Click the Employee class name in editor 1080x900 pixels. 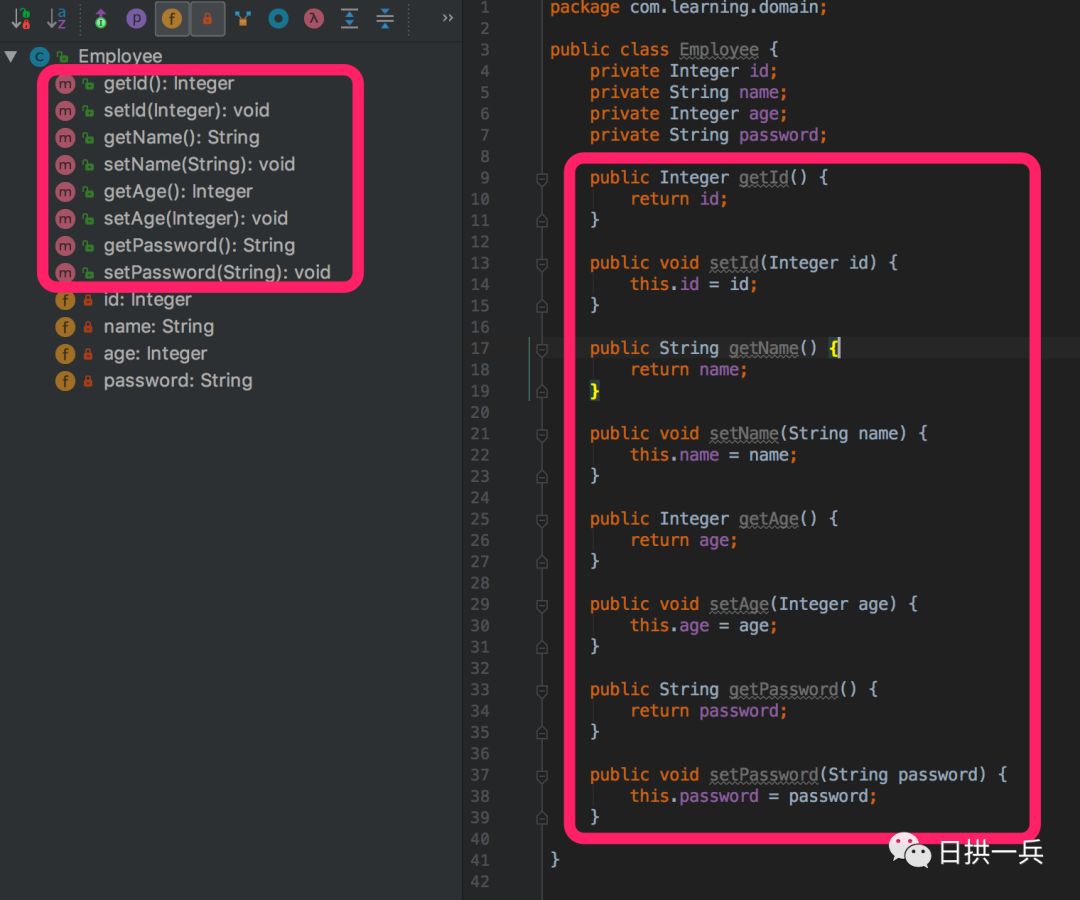[718, 50]
